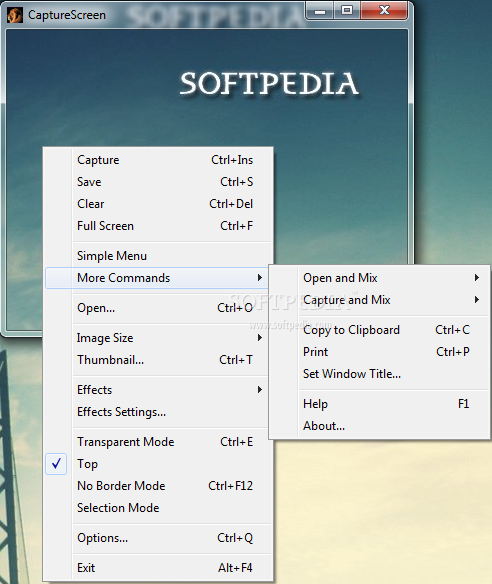Choose Print in the submenu
The height and width of the screenshot is (584, 492).
tap(380, 352)
